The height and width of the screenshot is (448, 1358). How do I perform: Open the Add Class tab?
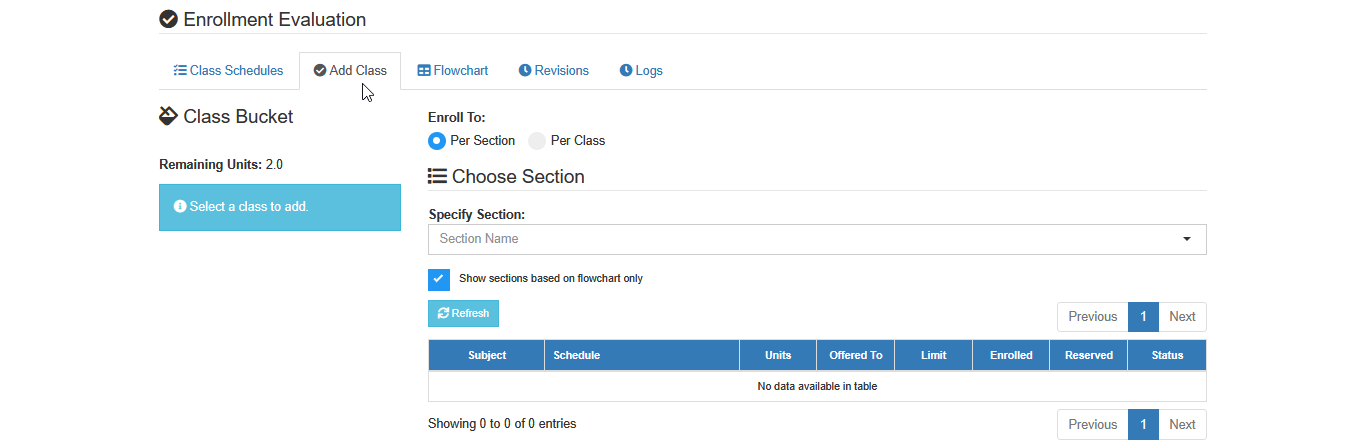(x=350, y=71)
